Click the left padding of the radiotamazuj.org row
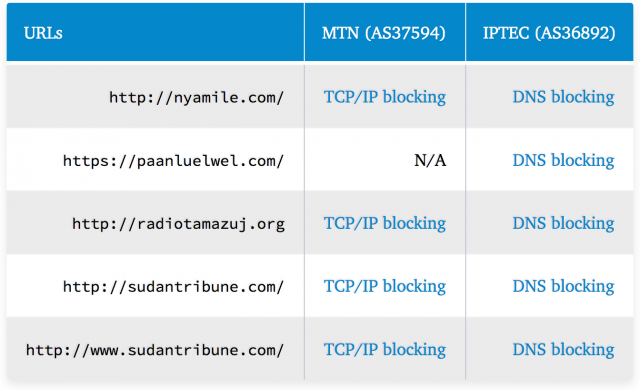This screenshot has width=640, height=390. (39, 224)
